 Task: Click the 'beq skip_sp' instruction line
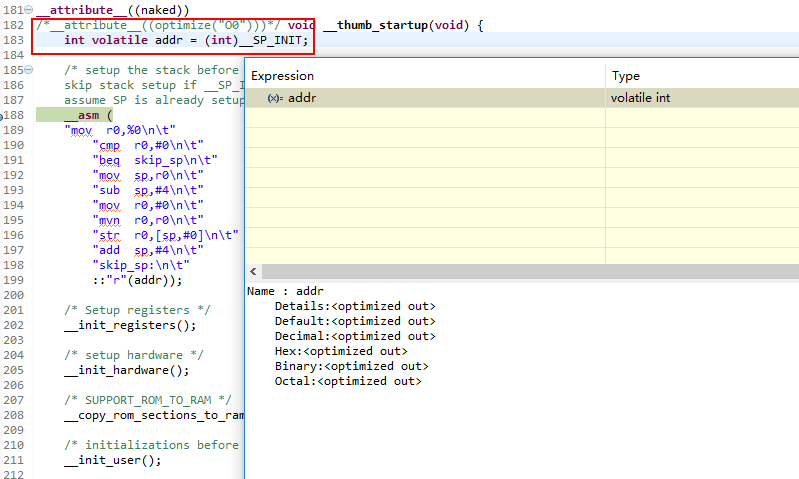(x=155, y=160)
